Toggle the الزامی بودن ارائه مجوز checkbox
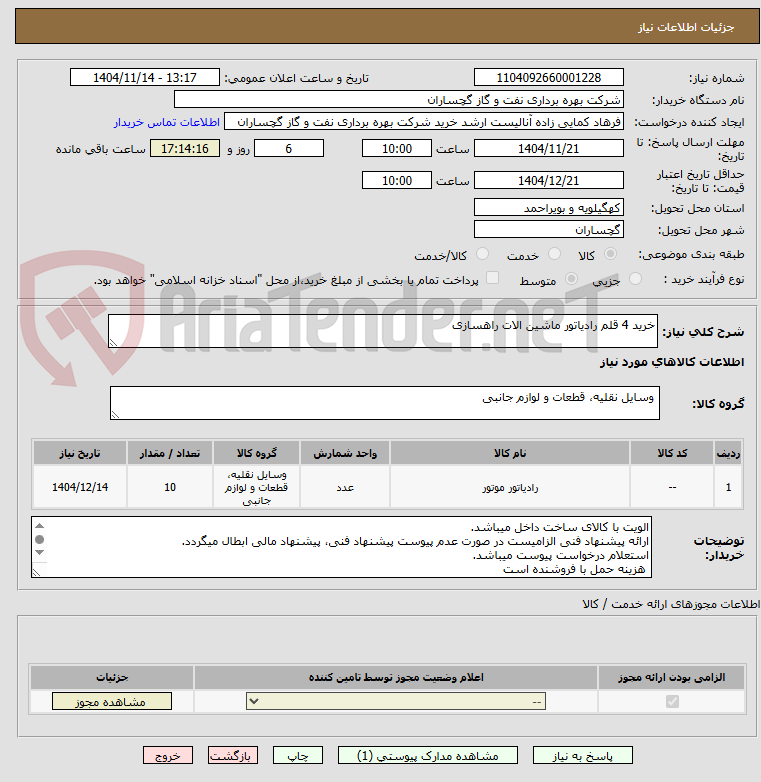Viewport: 761px width, 782px height. [x=672, y=701]
